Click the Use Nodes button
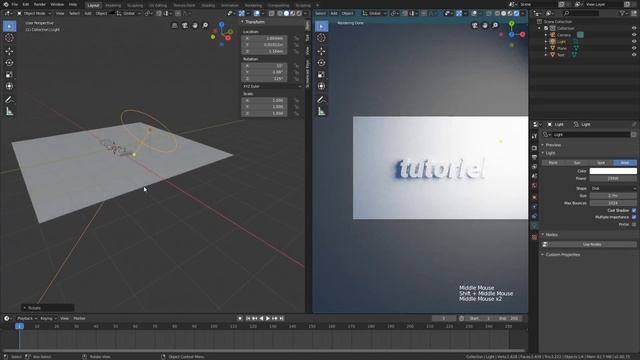The width and height of the screenshot is (640, 360). point(592,244)
